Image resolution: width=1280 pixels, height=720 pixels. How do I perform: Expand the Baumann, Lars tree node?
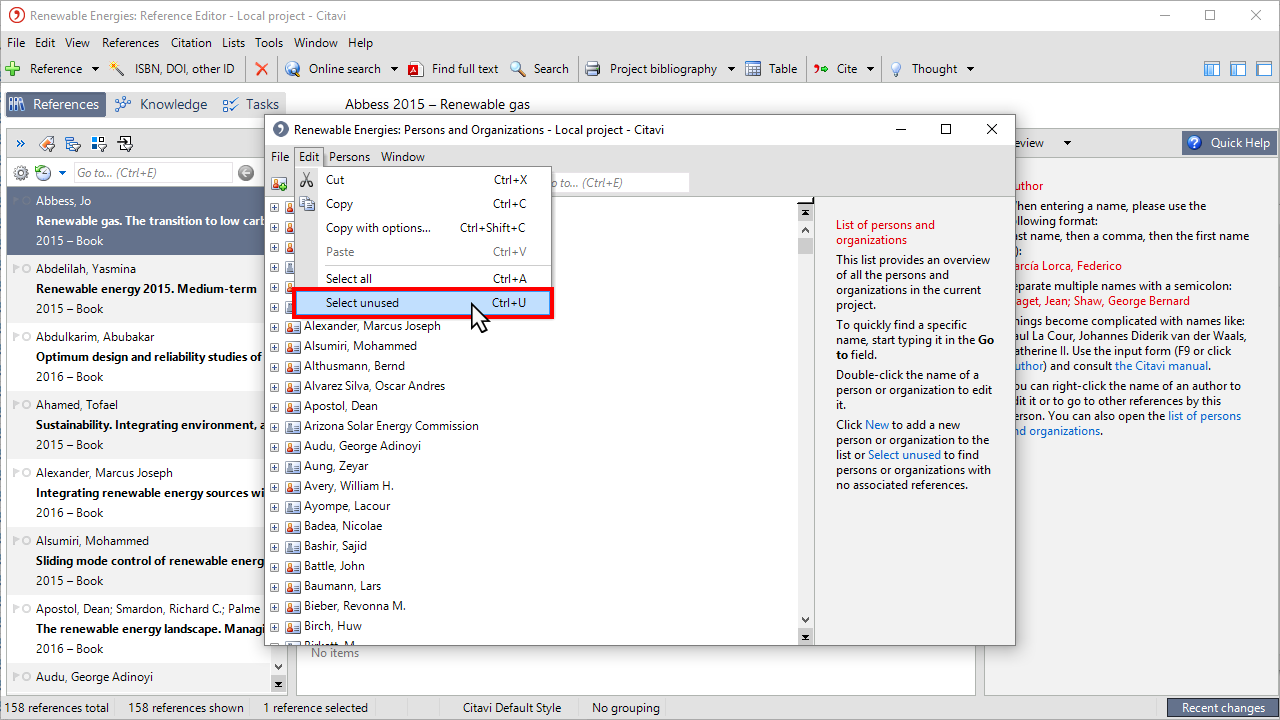tap(275, 586)
